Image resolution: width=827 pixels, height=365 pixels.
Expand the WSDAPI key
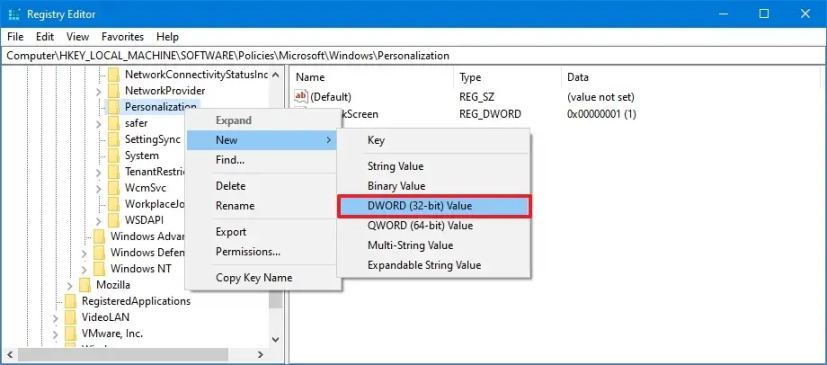coord(99,220)
